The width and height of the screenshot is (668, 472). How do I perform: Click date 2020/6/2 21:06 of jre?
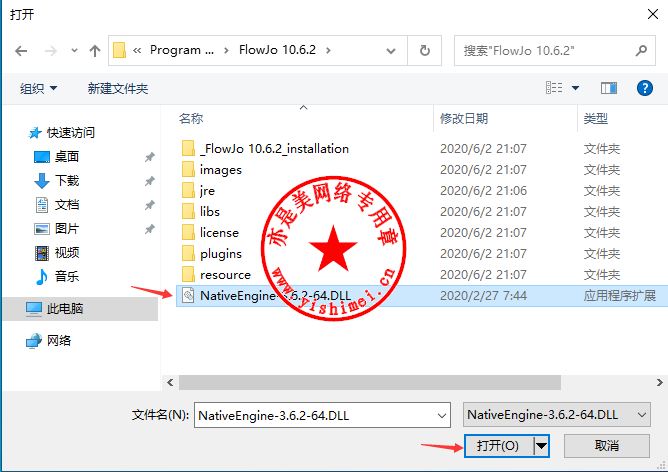coord(483,190)
